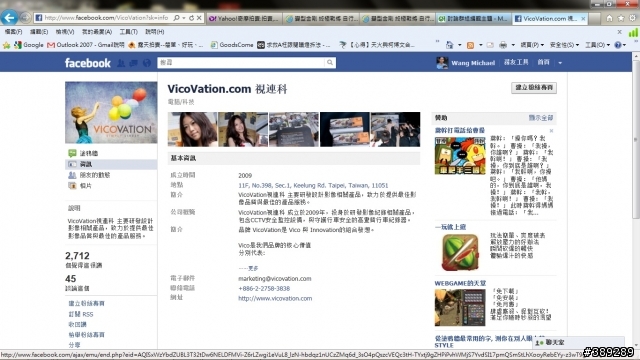
Task: Open the 說明(H) Help menu
Action: pyautogui.click(x=155, y=32)
